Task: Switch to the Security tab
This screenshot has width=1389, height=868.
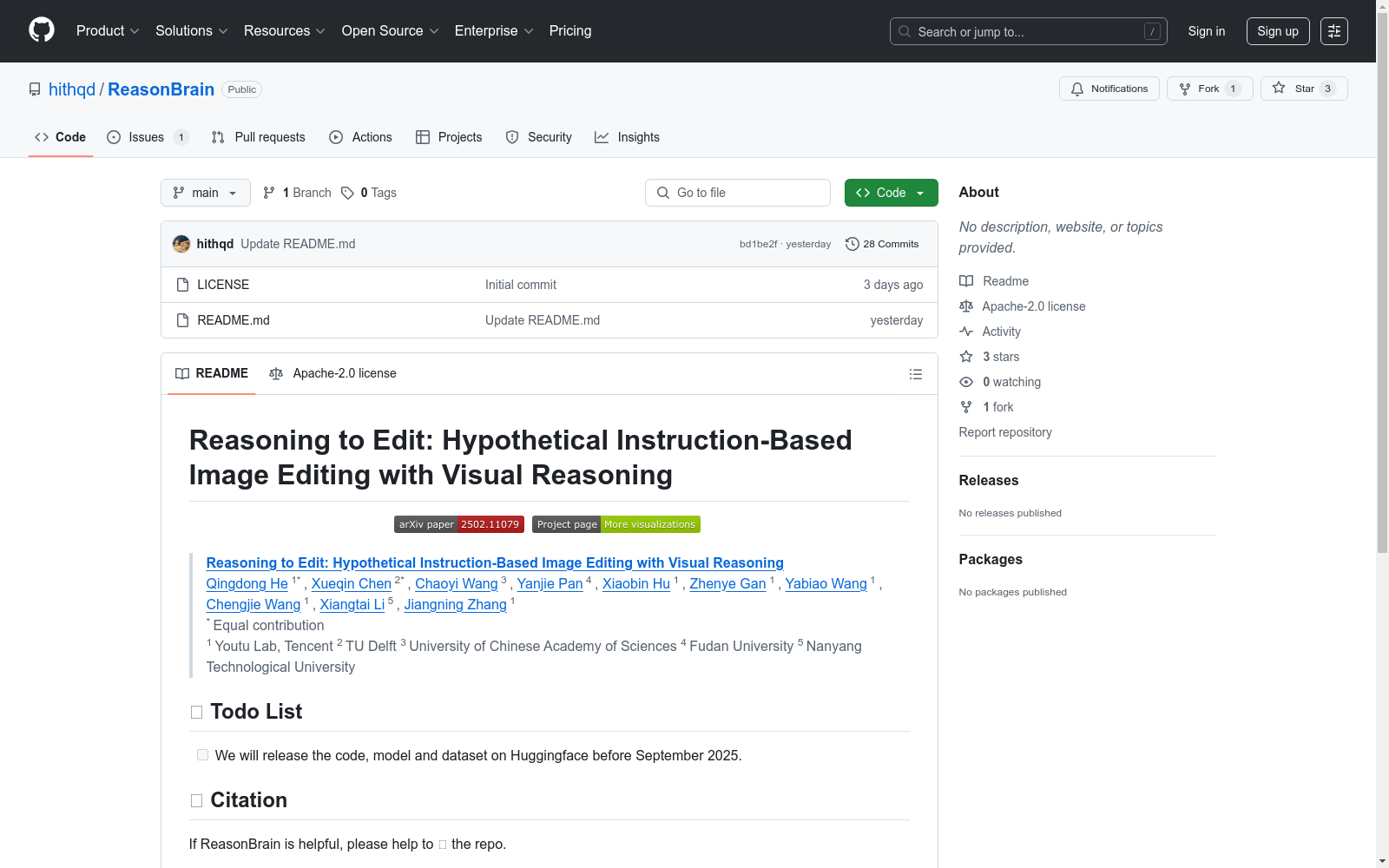Action: [539, 137]
